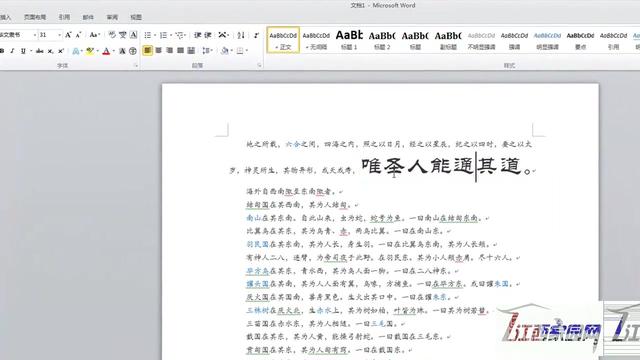Apply subscript formatting

(x=50, y=51)
